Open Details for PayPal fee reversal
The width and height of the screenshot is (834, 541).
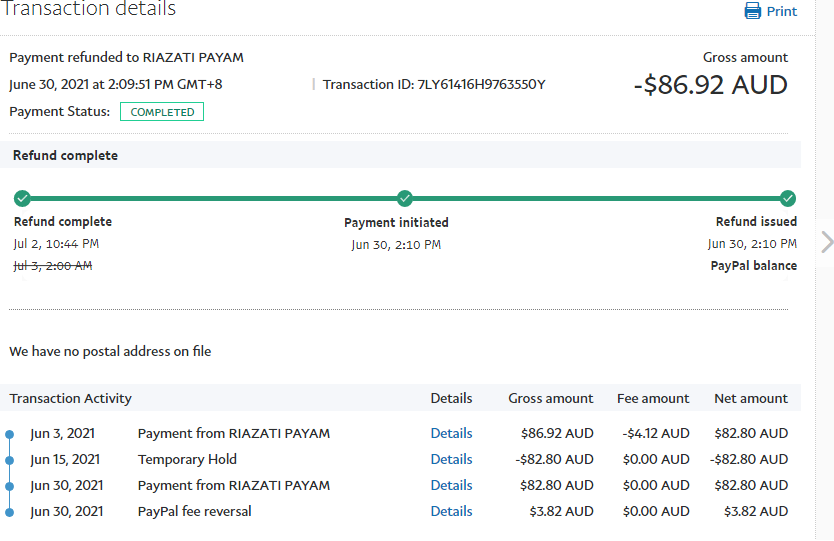(451, 512)
